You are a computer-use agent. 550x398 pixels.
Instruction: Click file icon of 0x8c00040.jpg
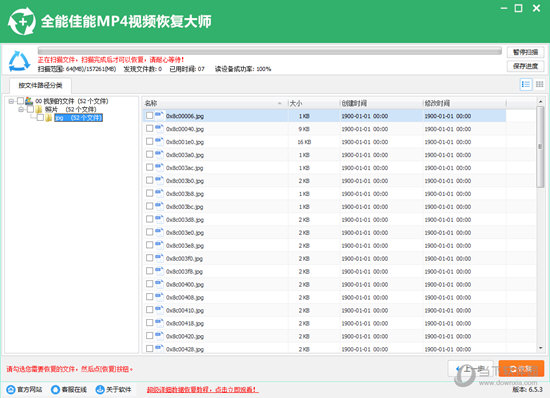coord(159,129)
